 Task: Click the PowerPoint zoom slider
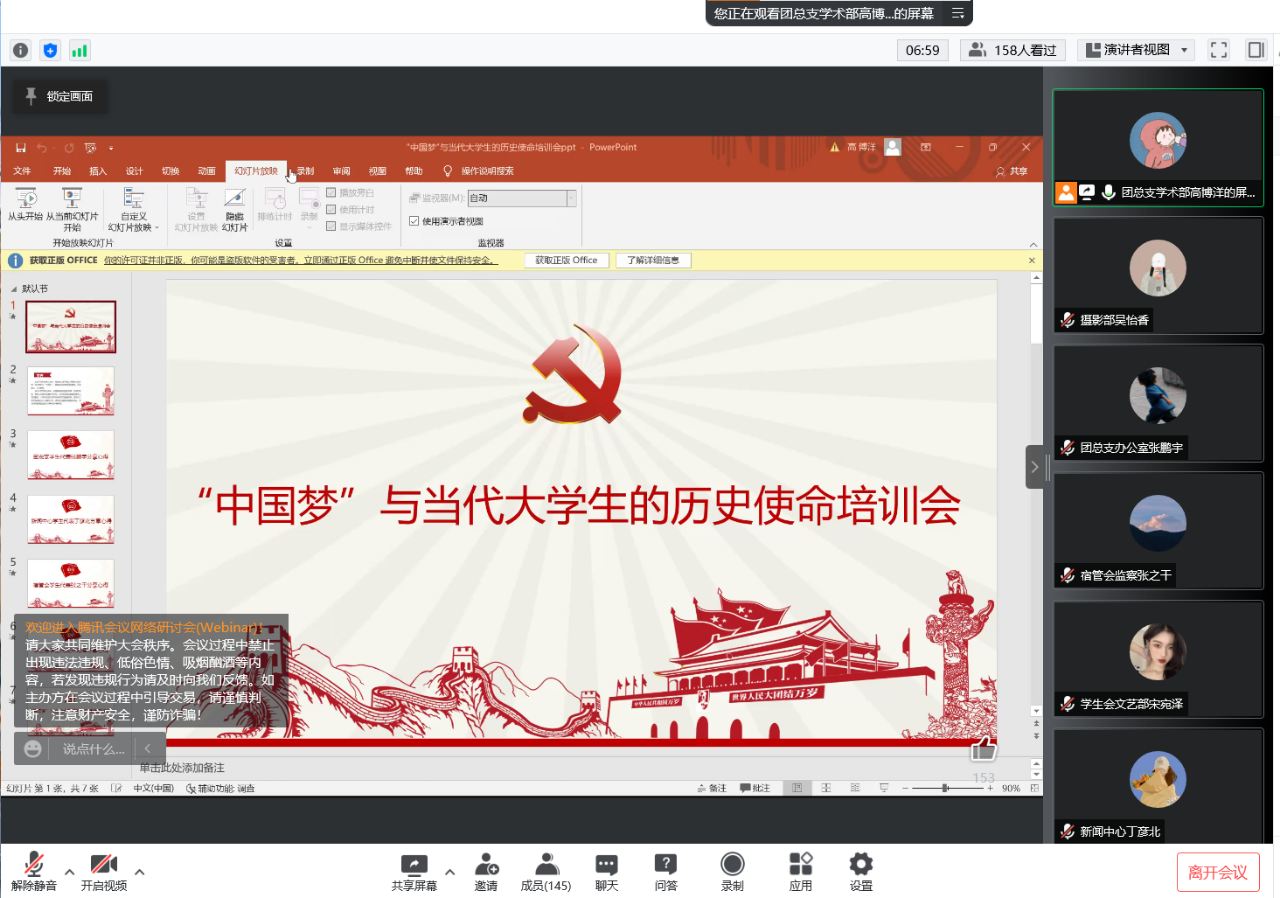(x=944, y=788)
